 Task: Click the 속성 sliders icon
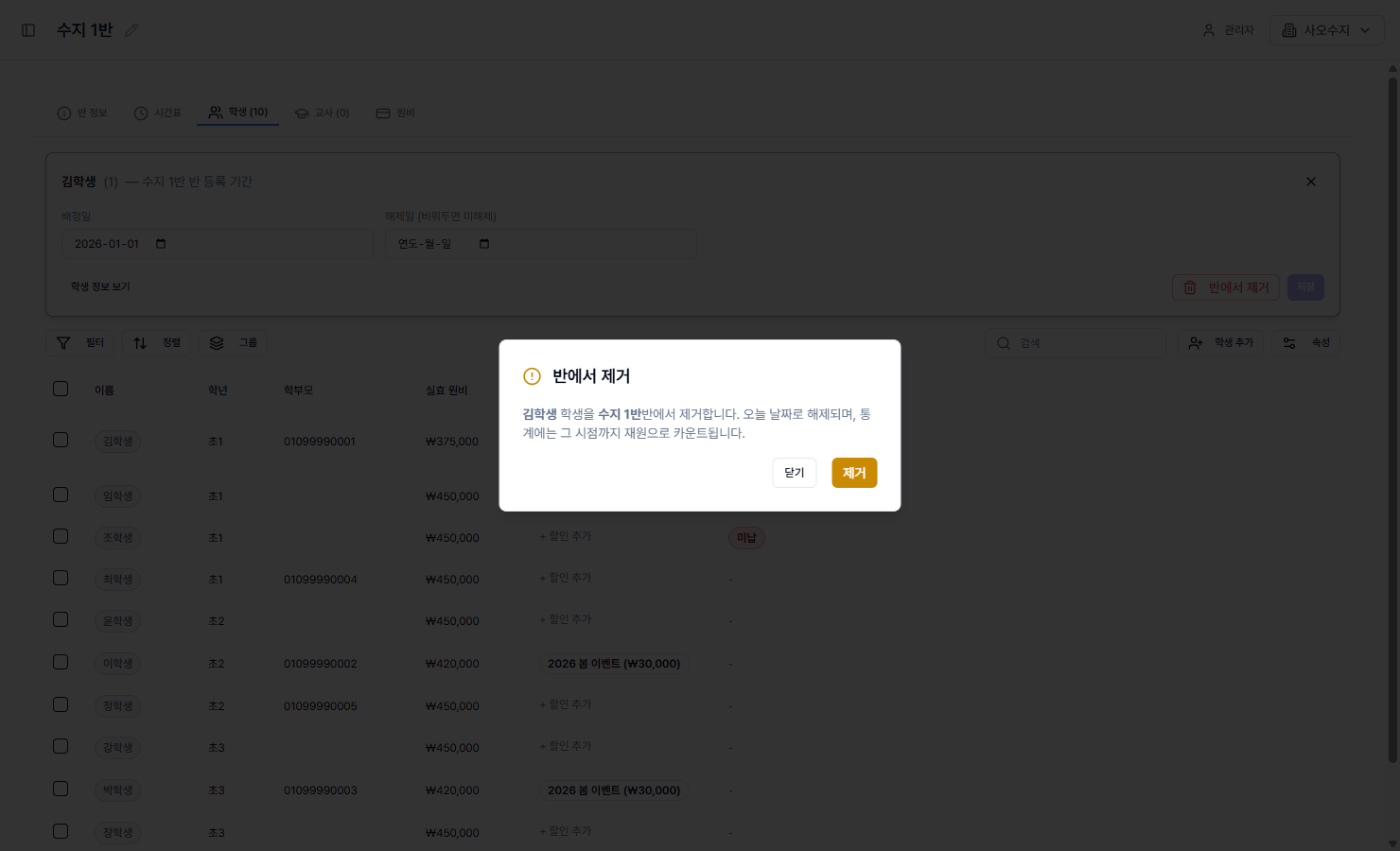[x=1289, y=343]
